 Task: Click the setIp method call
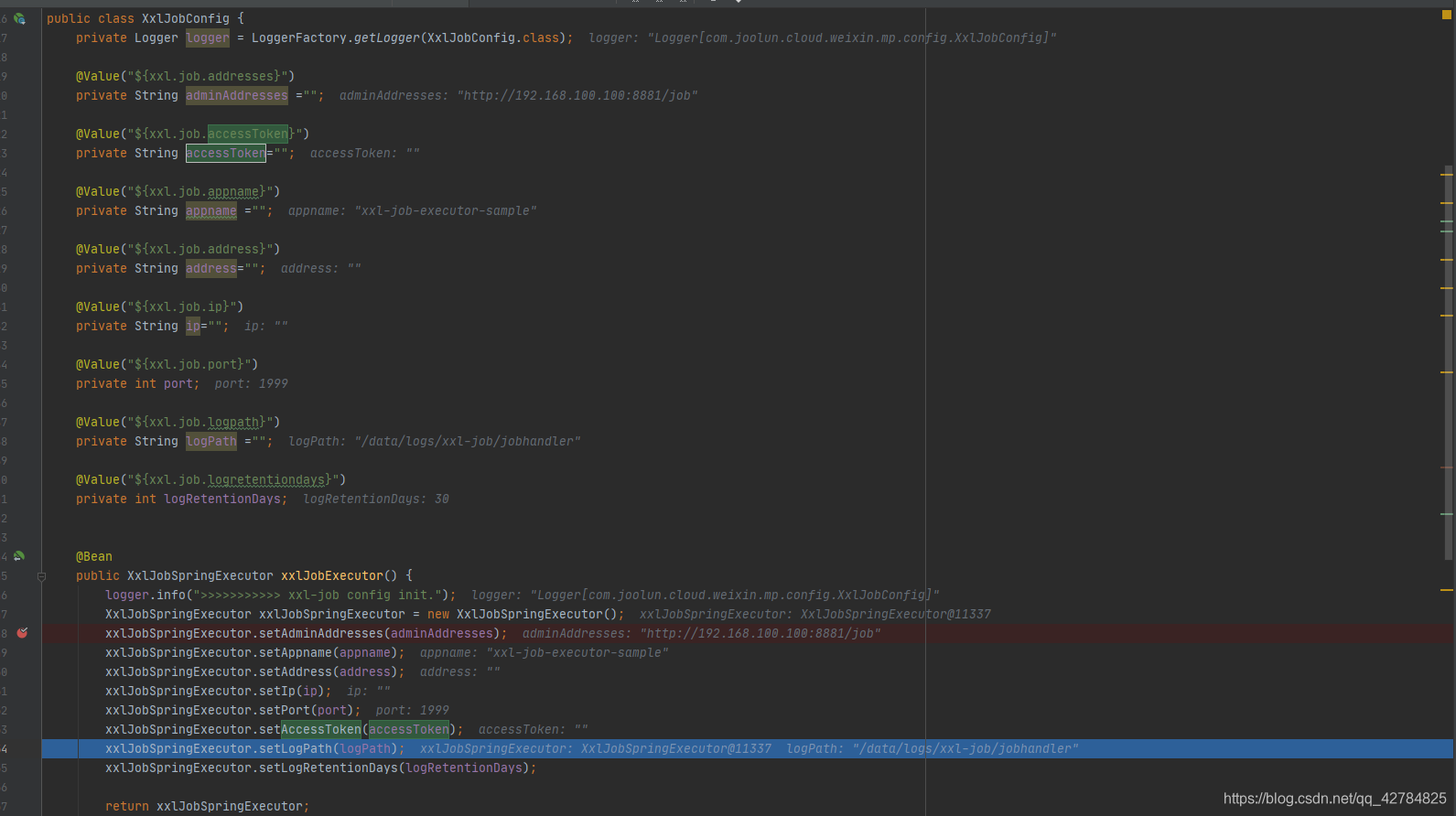point(277,691)
